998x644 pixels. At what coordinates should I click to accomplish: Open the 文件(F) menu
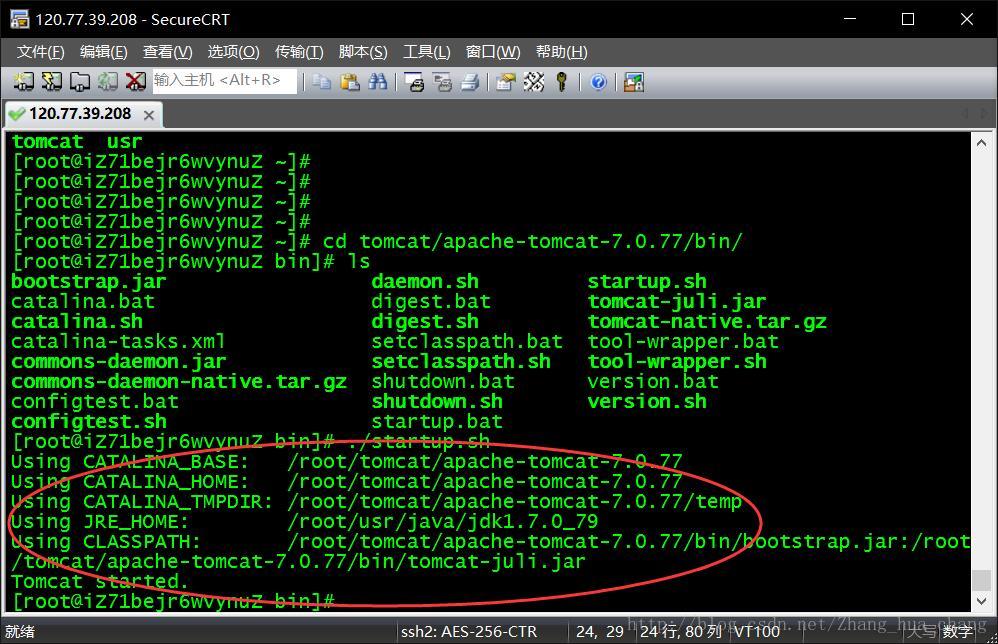coord(40,52)
